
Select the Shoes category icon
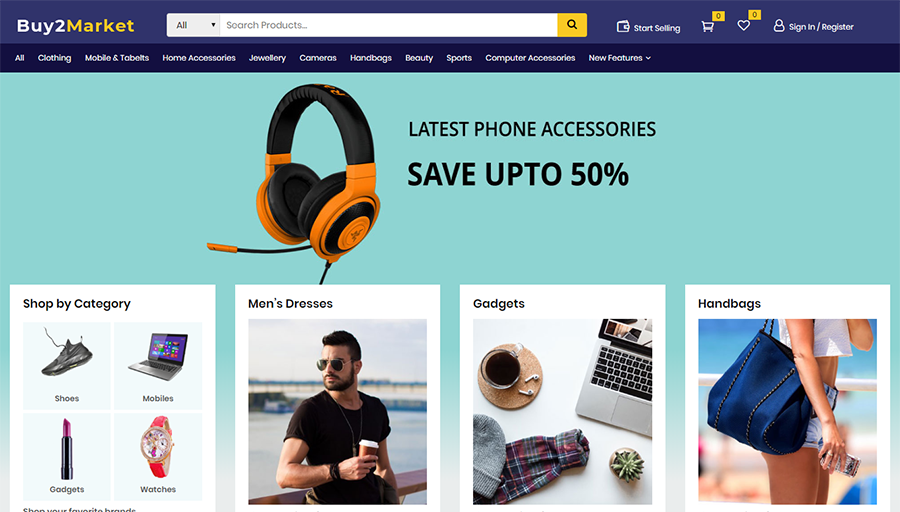point(67,354)
